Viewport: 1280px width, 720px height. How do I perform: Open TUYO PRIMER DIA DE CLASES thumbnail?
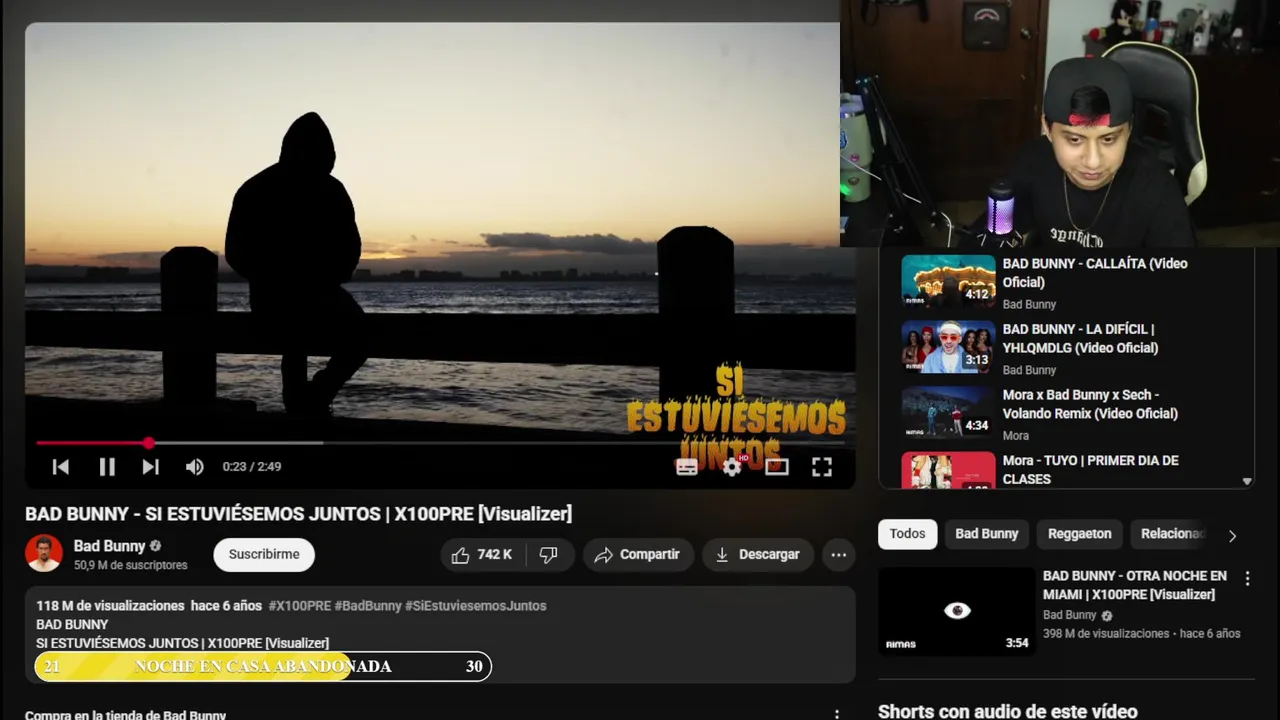[x=948, y=470]
